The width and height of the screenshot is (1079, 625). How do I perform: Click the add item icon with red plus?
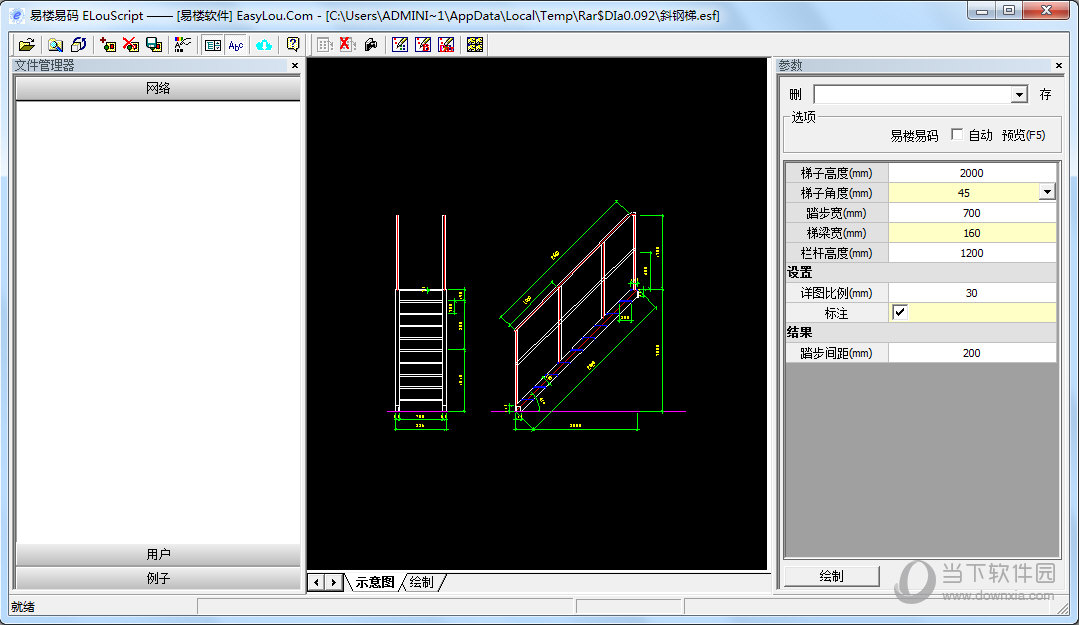pos(107,45)
